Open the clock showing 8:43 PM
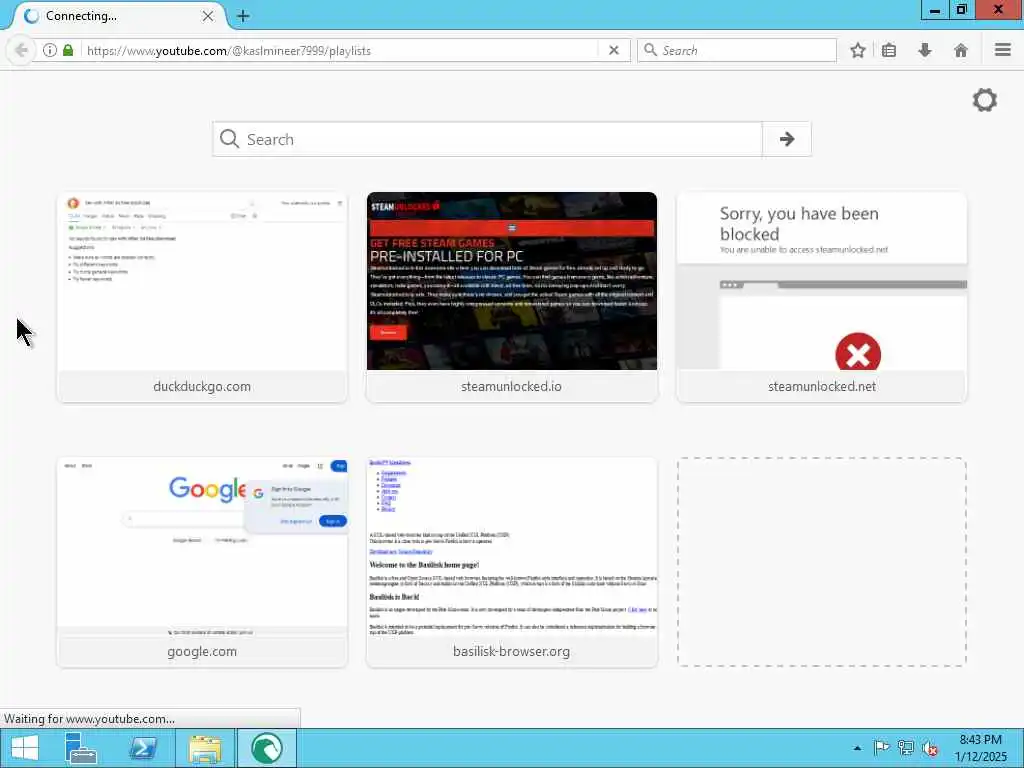 (x=980, y=748)
